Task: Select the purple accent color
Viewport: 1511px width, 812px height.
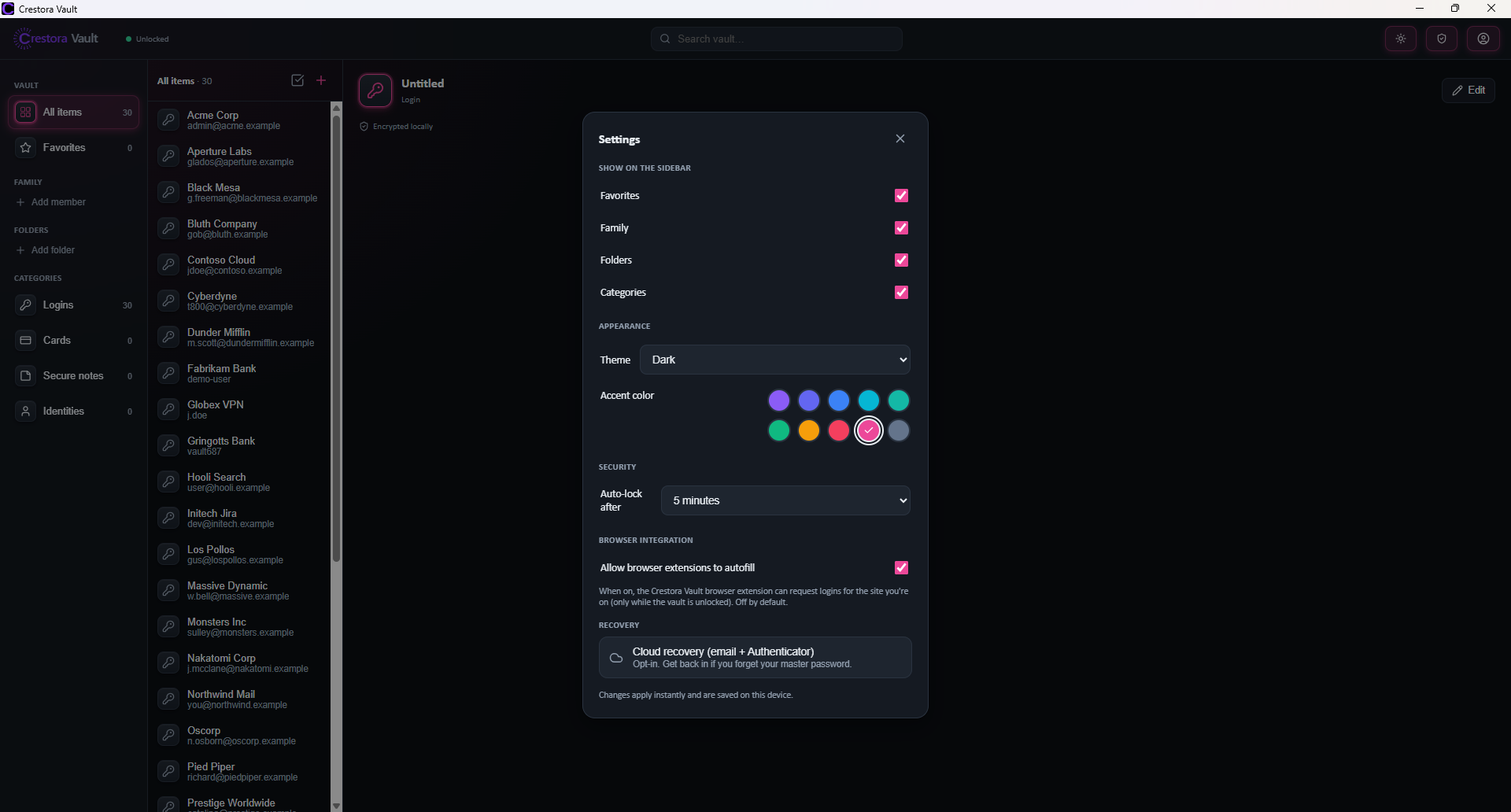Action: pos(779,400)
